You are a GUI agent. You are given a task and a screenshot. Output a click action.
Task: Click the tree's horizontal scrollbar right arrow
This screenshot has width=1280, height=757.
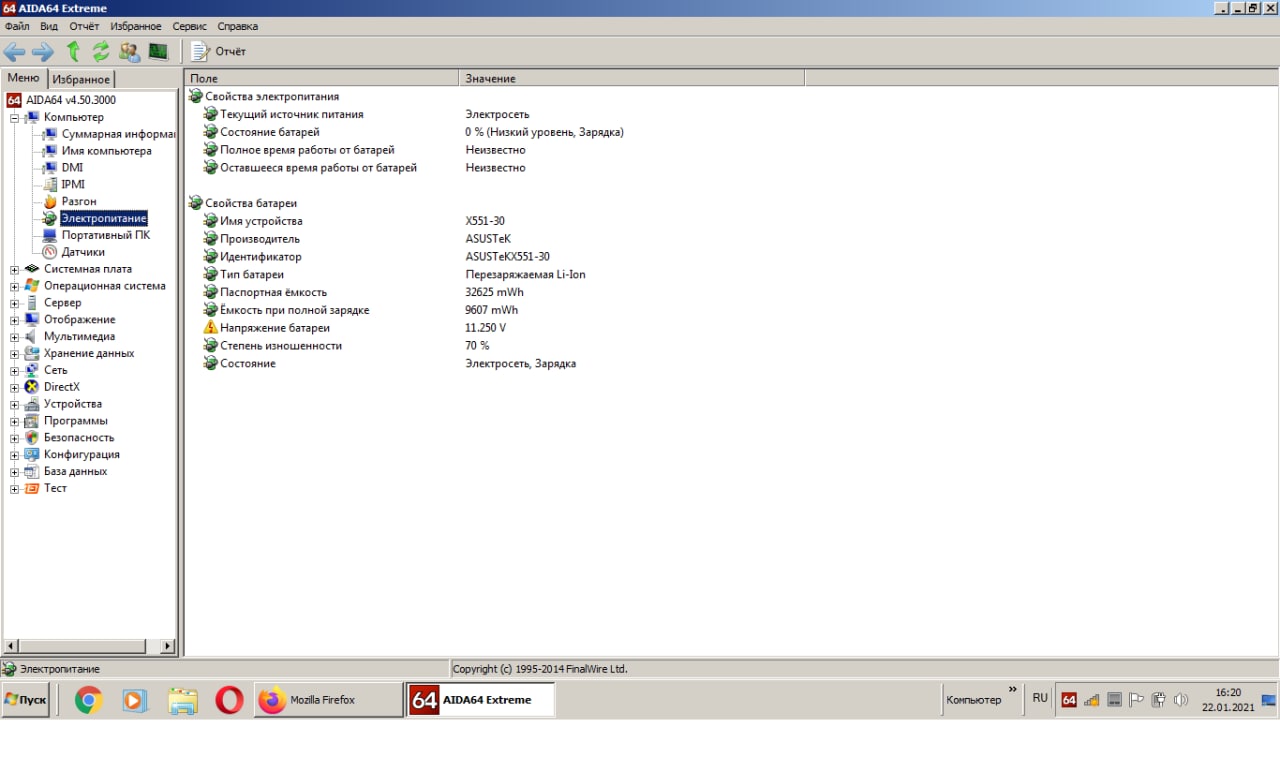pos(167,646)
